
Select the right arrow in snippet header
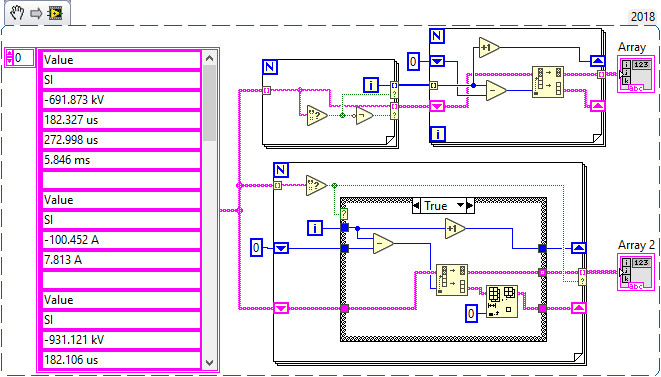coord(37,13)
